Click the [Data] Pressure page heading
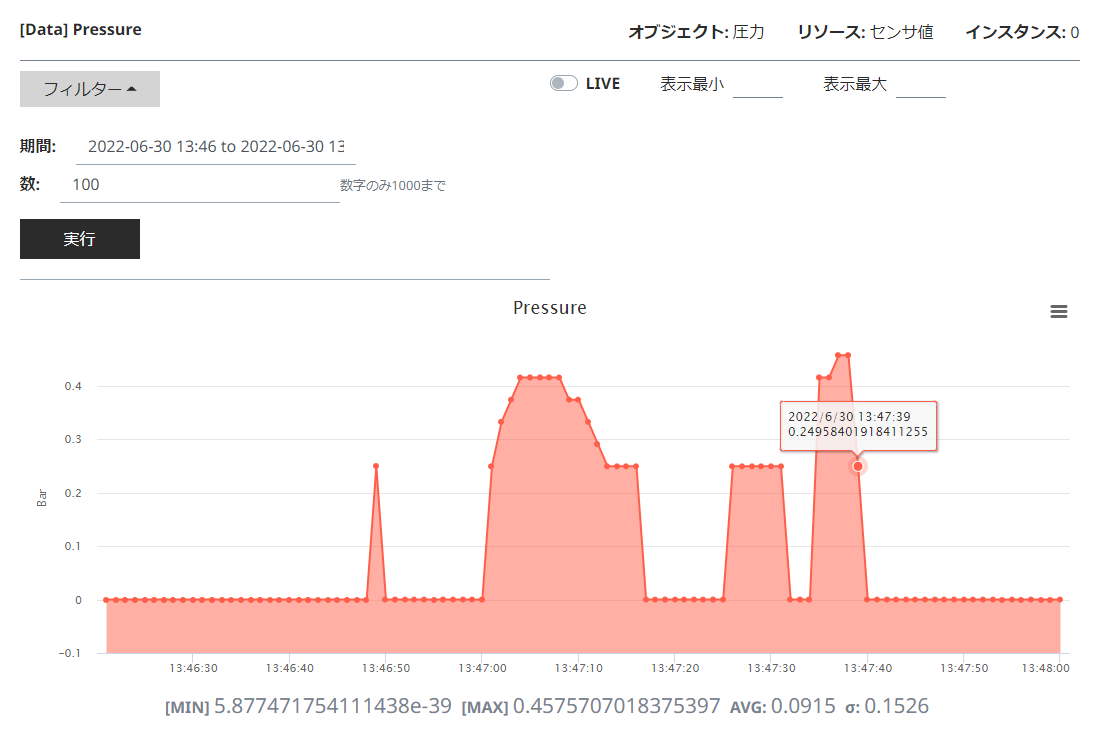 [x=80, y=29]
